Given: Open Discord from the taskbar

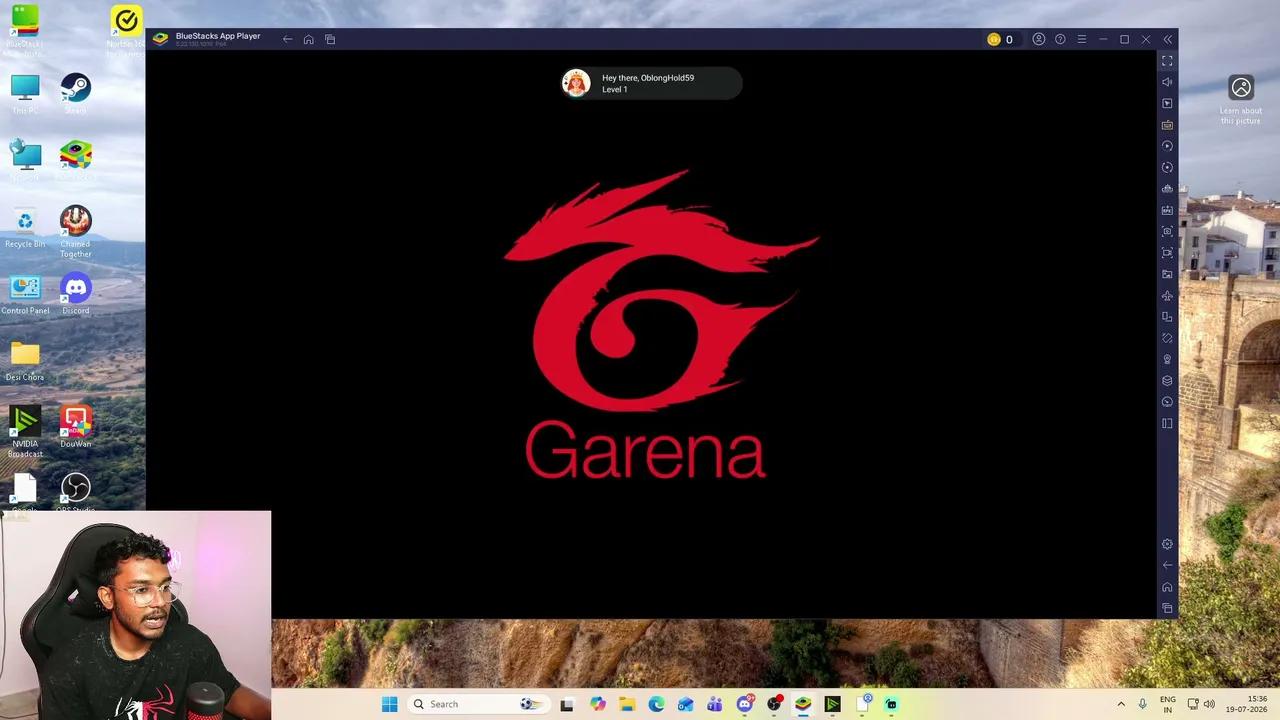Looking at the screenshot, I should pos(744,704).
